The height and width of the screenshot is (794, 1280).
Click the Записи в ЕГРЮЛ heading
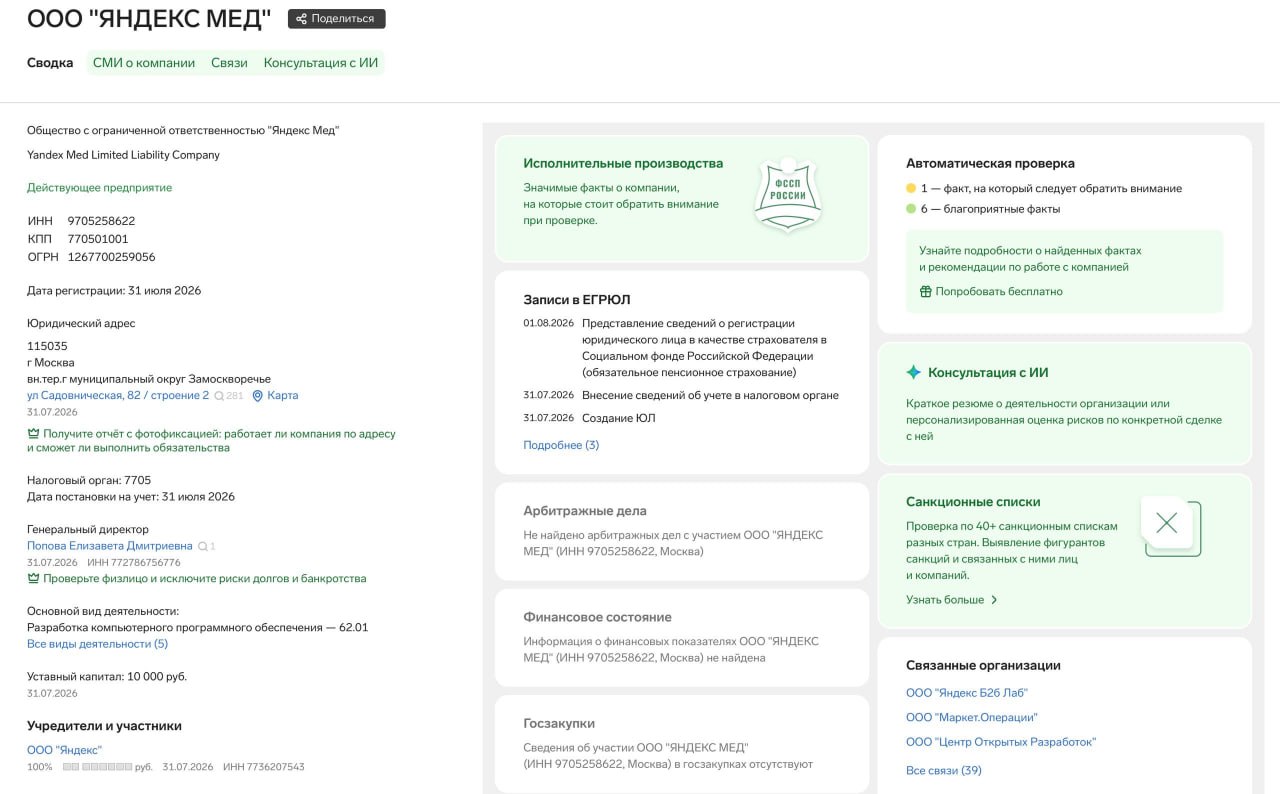pos(577,299)
